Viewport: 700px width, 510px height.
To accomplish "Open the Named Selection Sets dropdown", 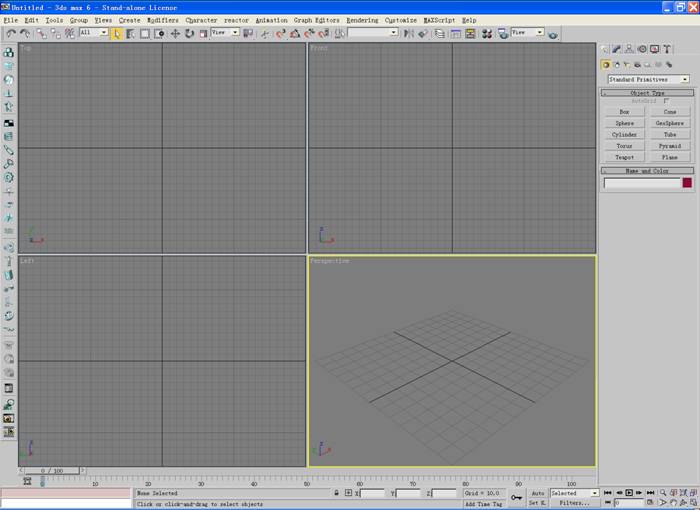I will click(373, 32).
